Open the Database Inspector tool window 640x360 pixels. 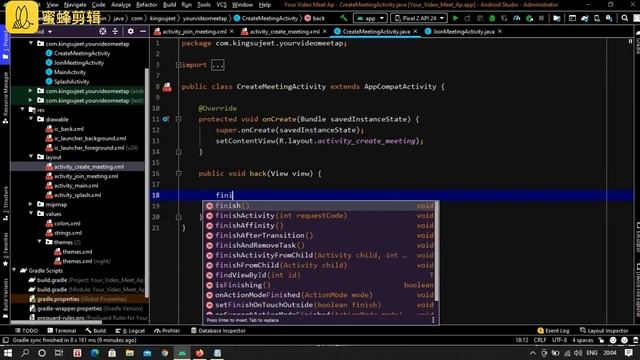click(x=218, y=331)
